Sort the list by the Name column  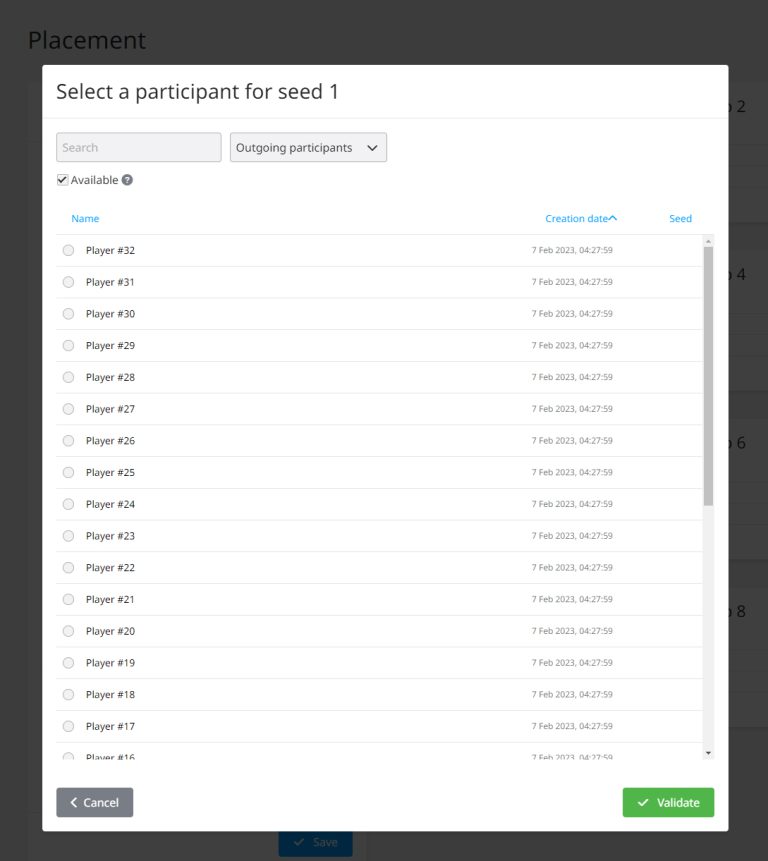coord(85,218)
